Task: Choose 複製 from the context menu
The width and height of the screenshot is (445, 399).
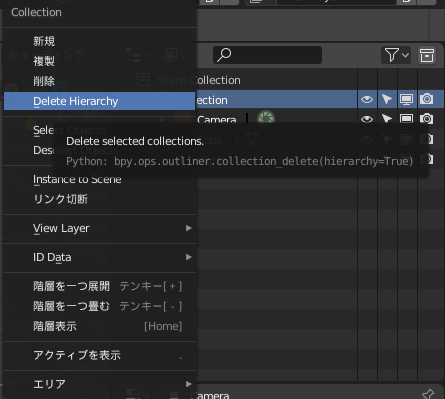Action: (x=99, y=61)
